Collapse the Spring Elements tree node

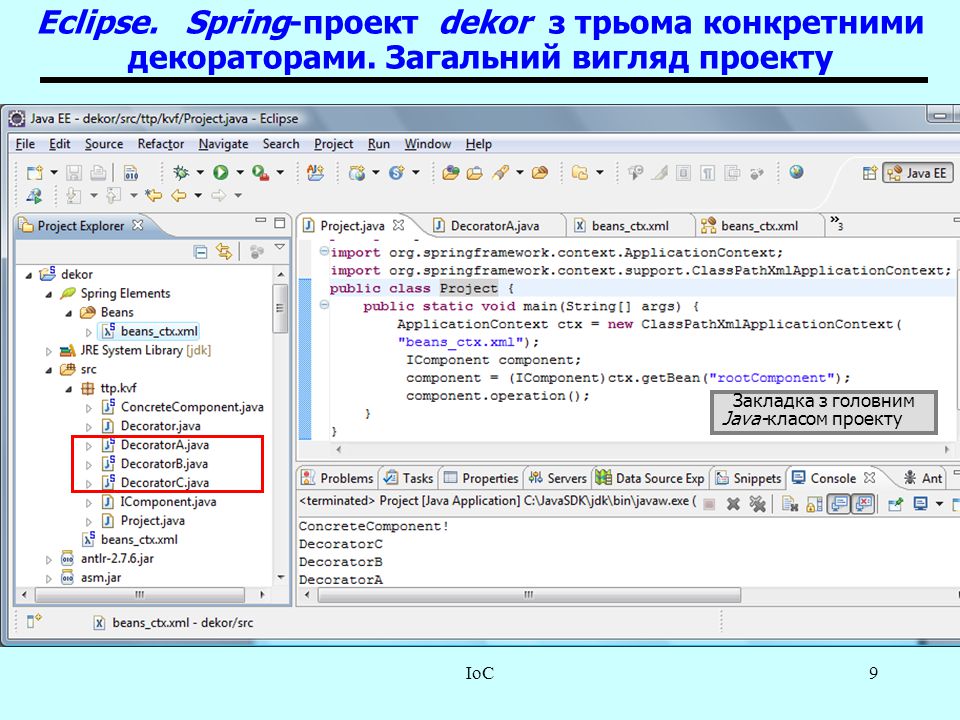49,294
